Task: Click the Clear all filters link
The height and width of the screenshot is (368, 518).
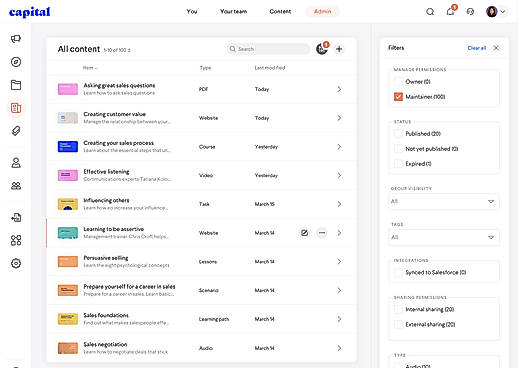Action: (477, 48)
